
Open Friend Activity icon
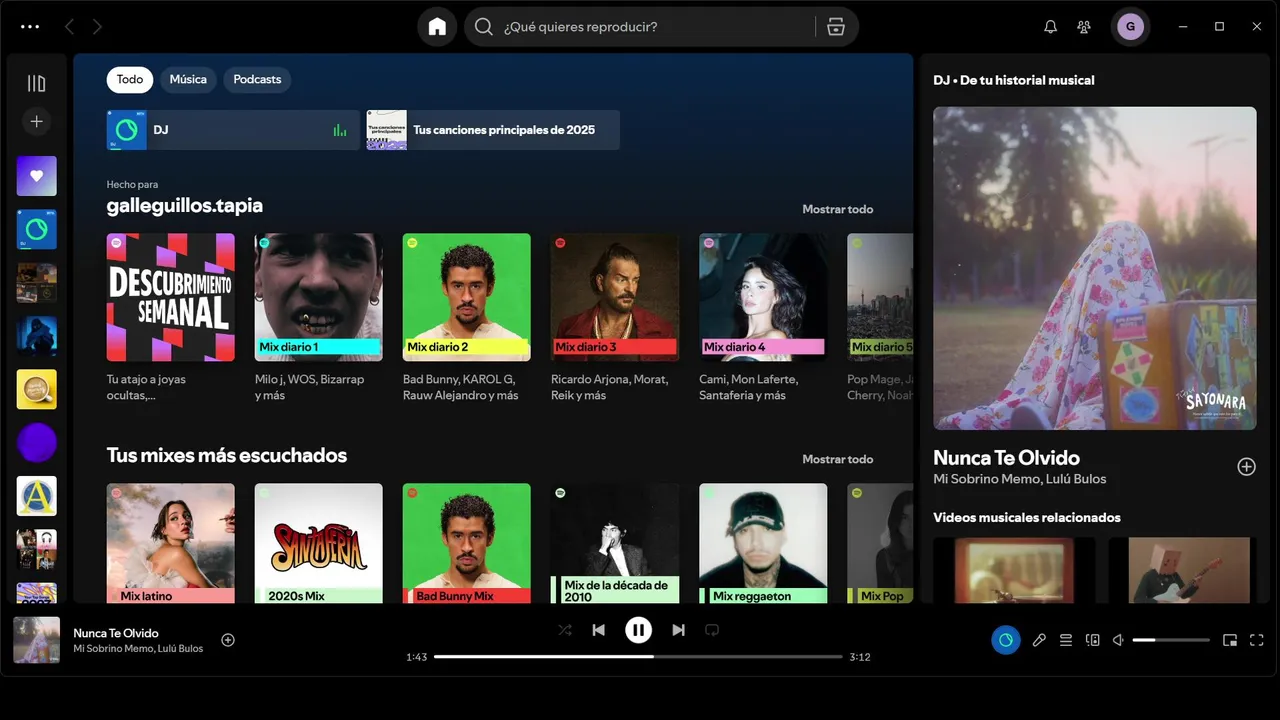pos(1084,27)
